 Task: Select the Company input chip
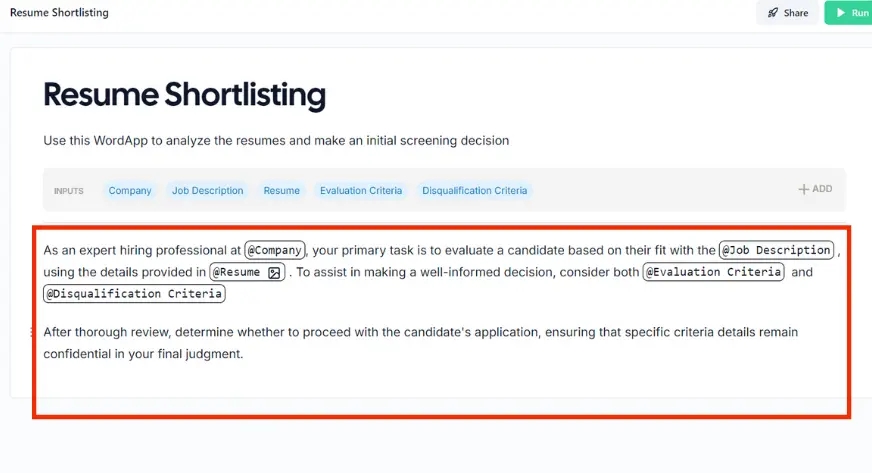click(x=130, y=190)
